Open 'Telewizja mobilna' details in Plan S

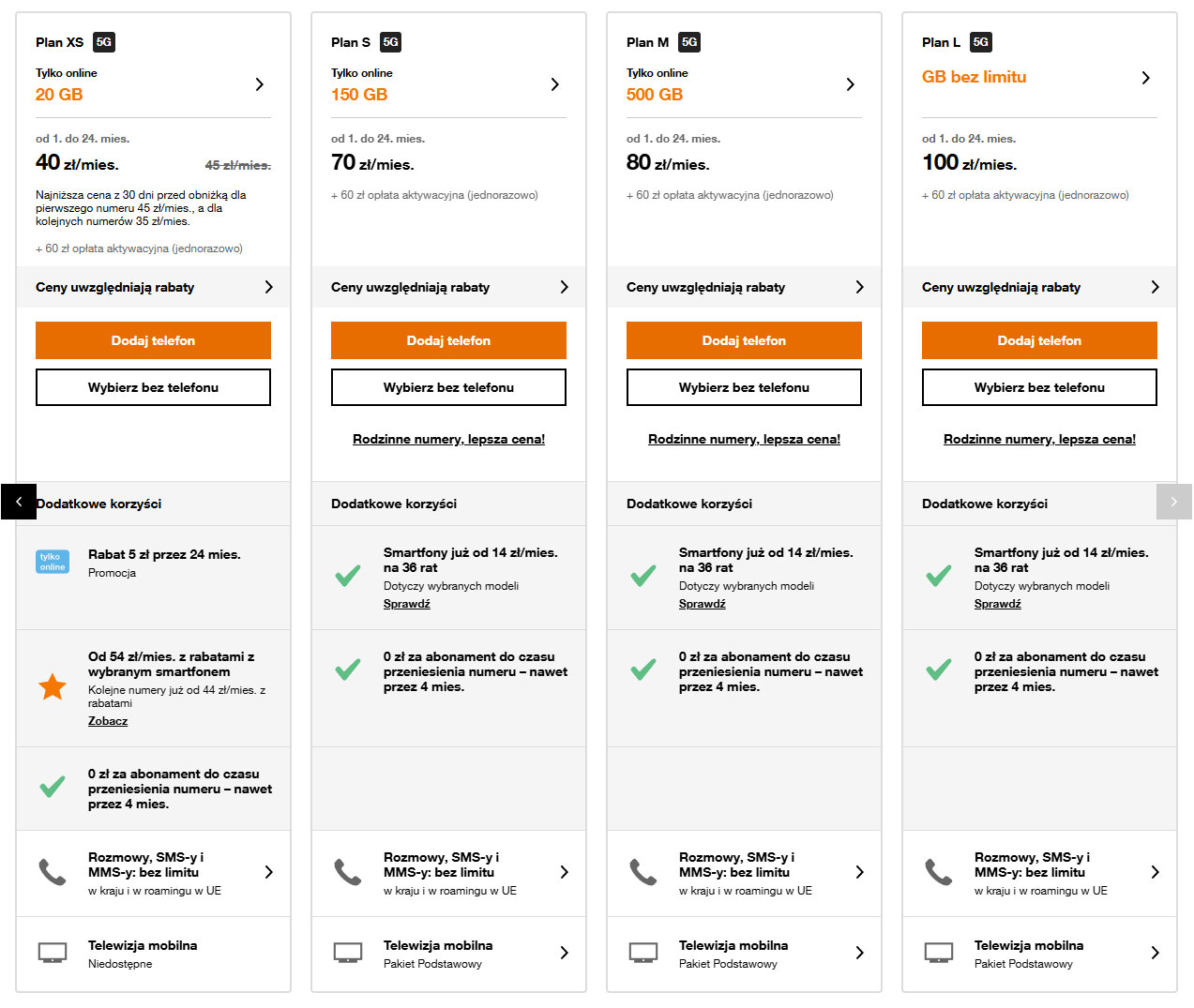[x=564, y=953]
